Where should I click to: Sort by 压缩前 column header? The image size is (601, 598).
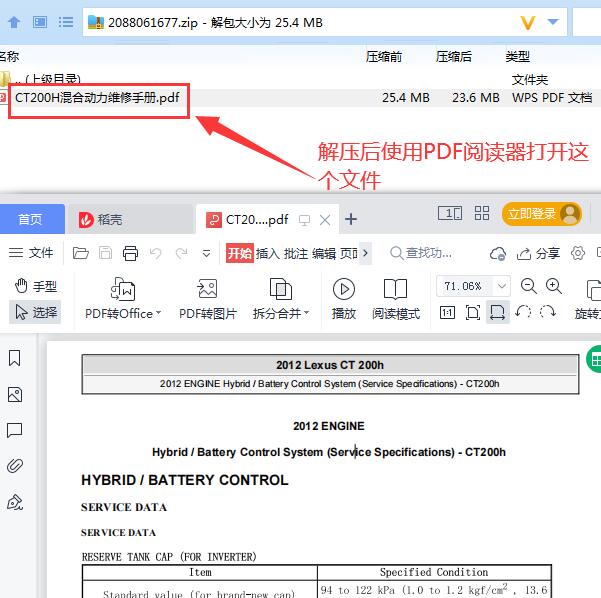point(384,57)
